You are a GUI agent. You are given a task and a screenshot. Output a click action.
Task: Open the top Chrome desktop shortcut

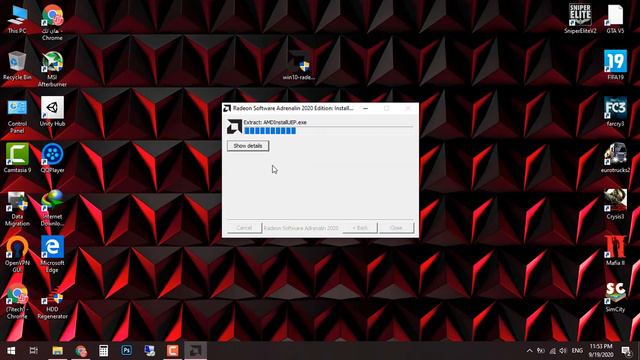pyautogui.click(x=52, y=22)
